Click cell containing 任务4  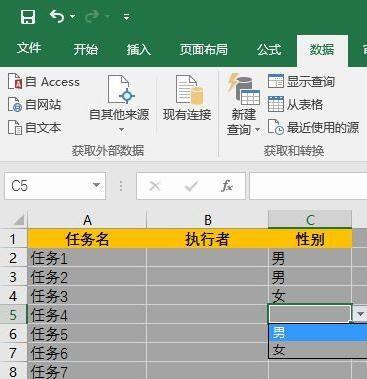point(87,315)
